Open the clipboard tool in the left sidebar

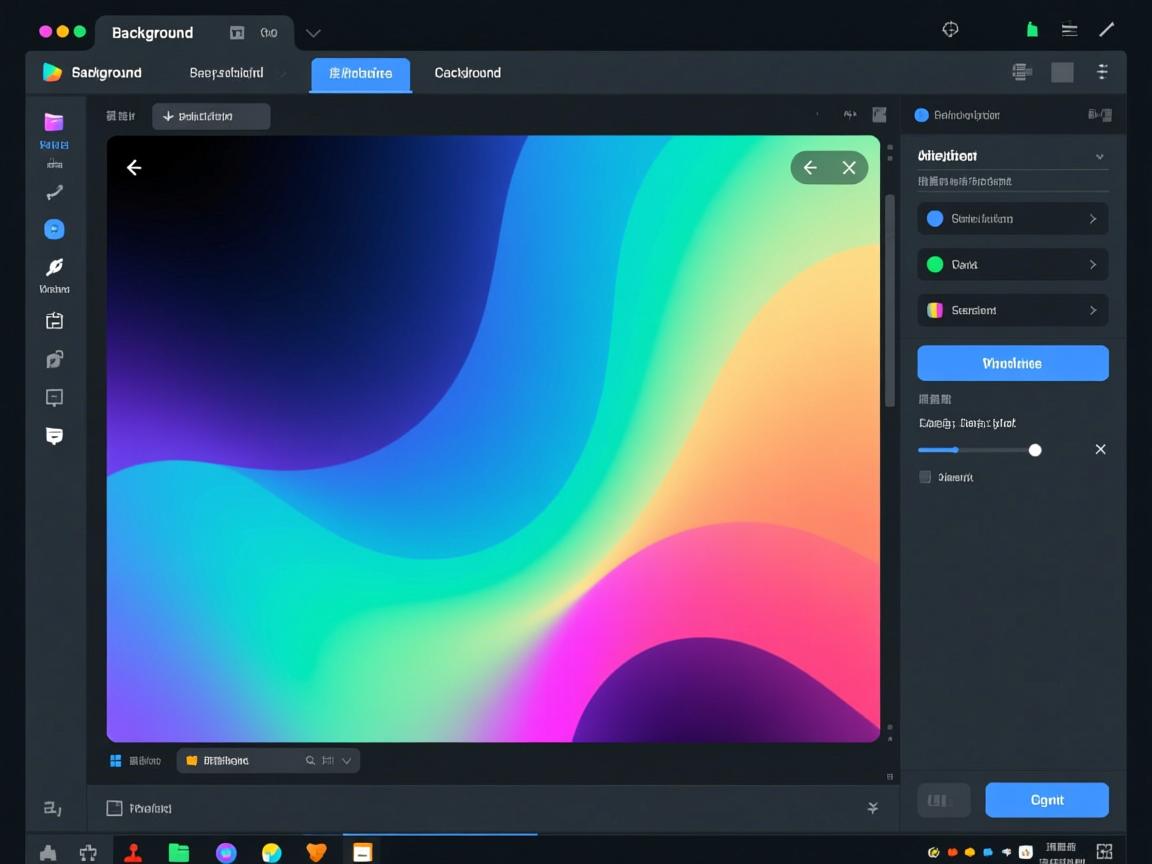click(54, 320)
